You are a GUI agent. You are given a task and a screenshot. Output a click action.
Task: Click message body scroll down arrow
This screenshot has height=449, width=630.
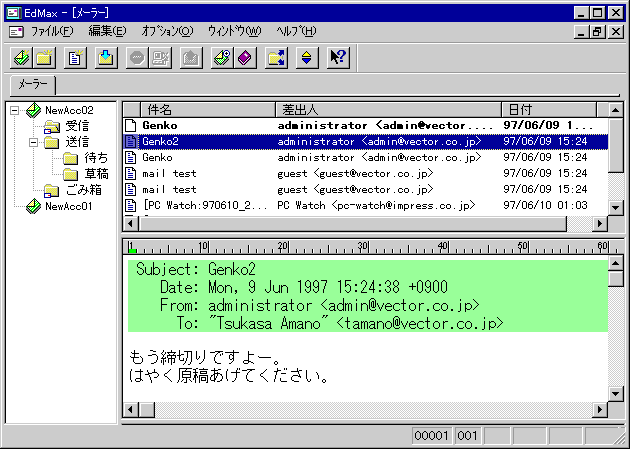(616, 394)
